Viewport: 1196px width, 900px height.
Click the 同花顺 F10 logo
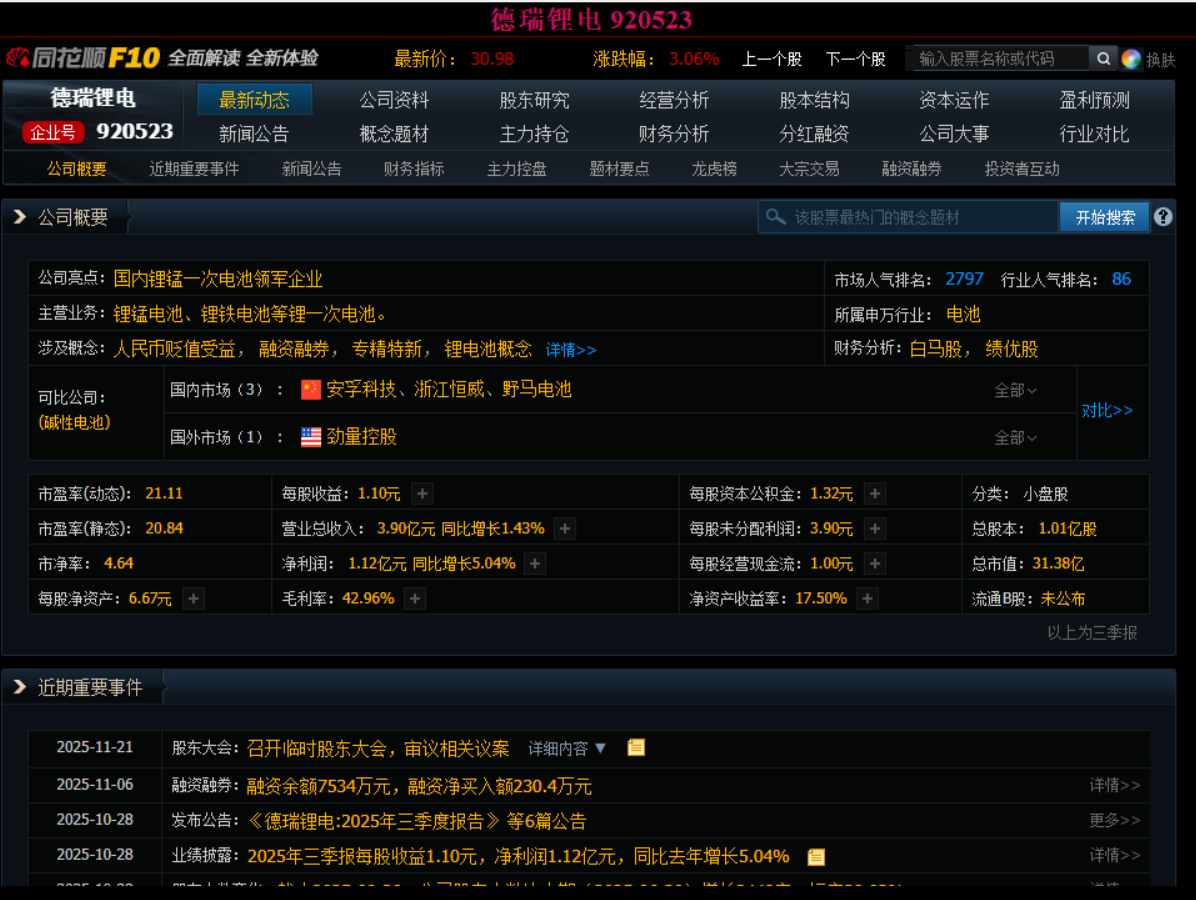click(83, 58)
